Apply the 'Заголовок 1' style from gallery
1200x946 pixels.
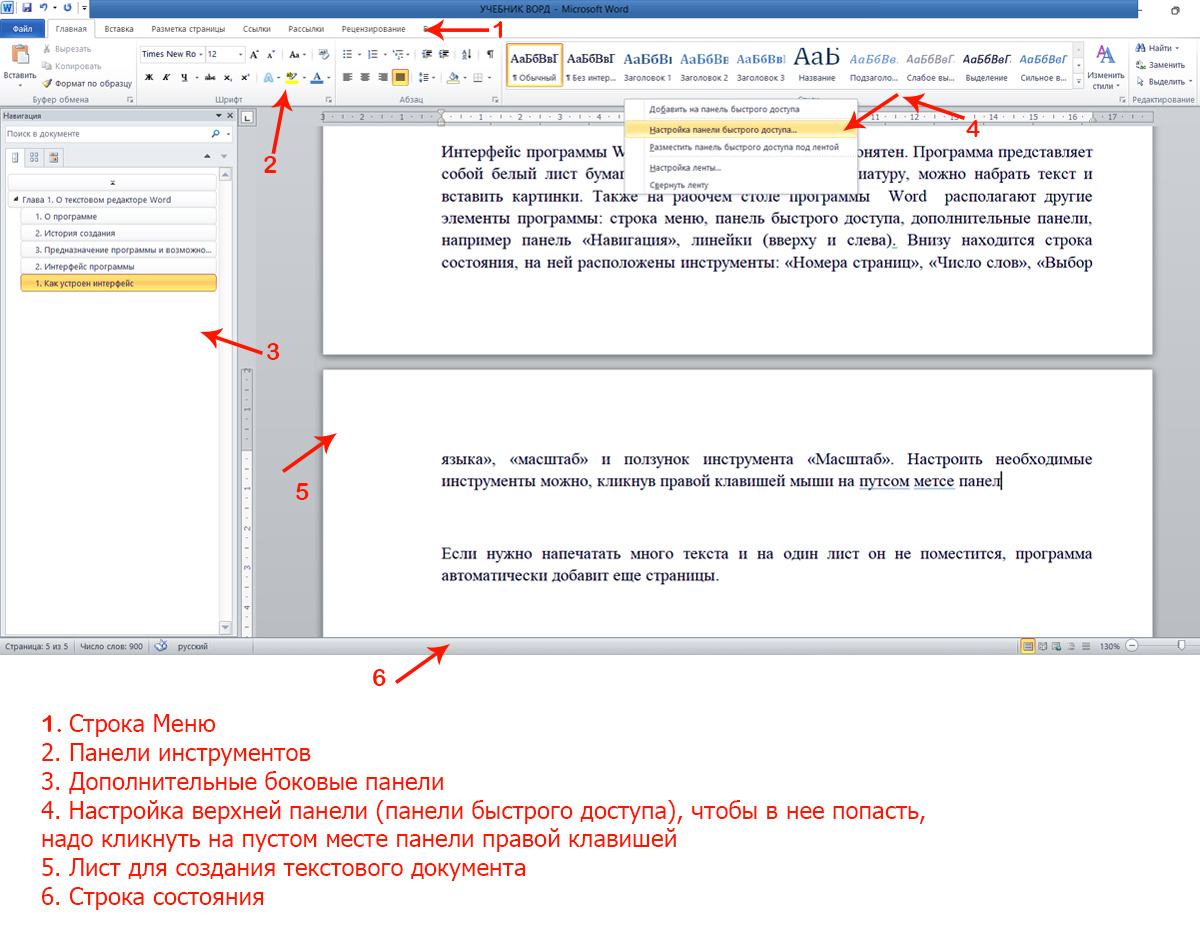647,65
